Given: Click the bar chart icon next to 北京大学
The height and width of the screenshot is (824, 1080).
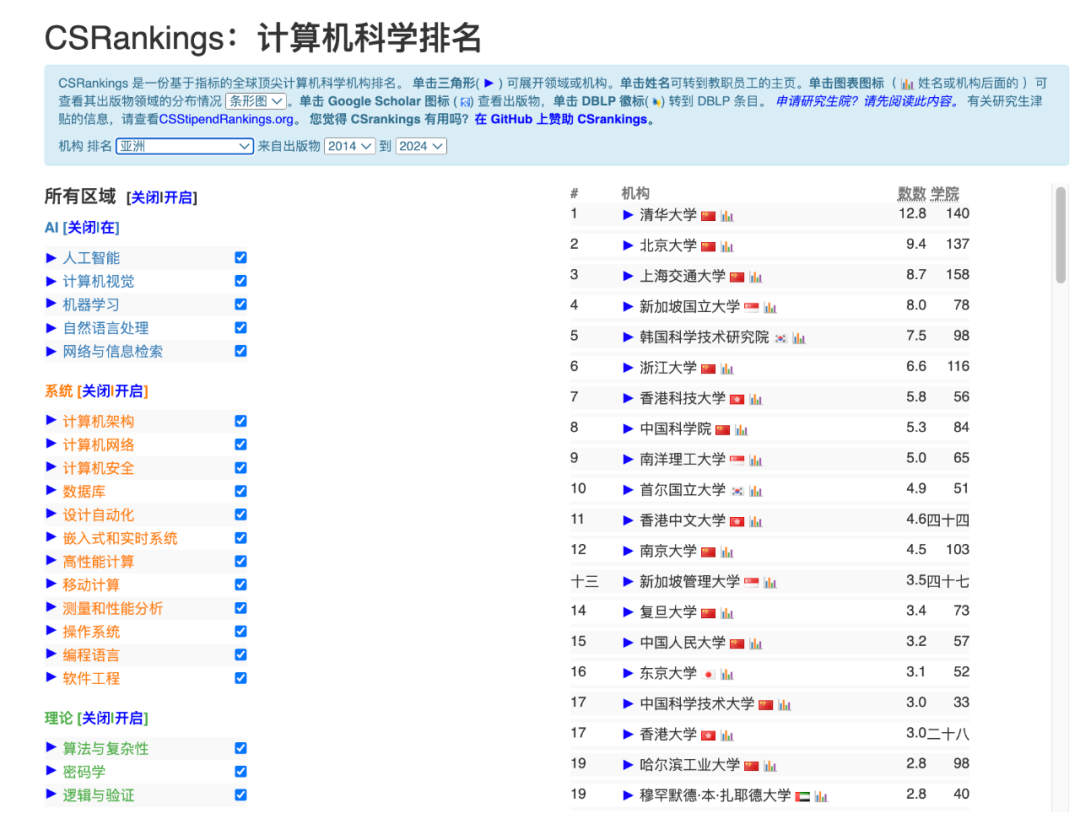Looking at the screenshot, I should [726, 247].
